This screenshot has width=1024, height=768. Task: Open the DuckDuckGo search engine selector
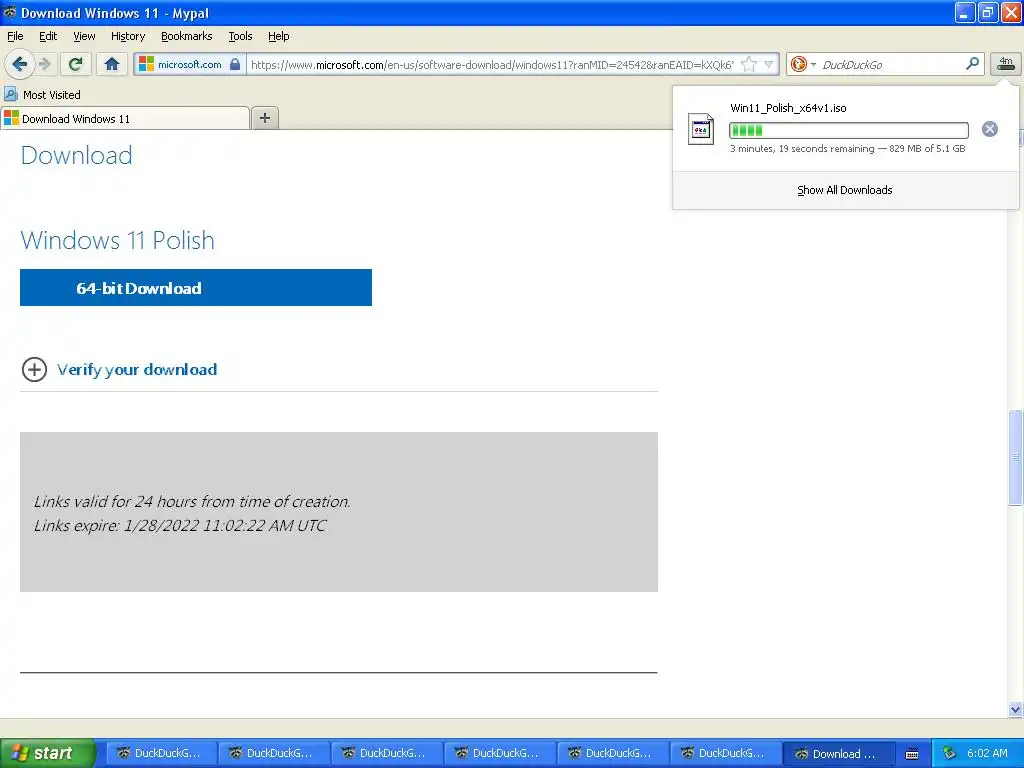click(x=803, y=64)
